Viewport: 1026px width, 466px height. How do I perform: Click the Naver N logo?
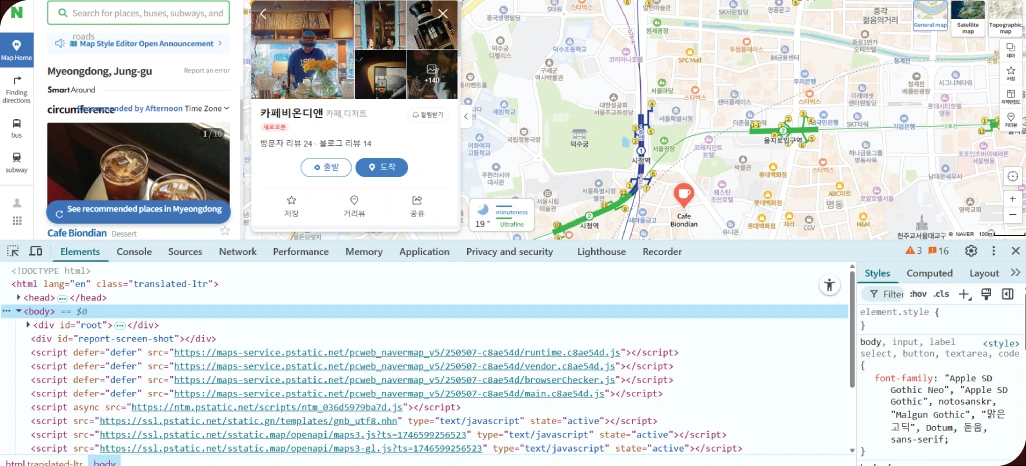pos(16,13)
